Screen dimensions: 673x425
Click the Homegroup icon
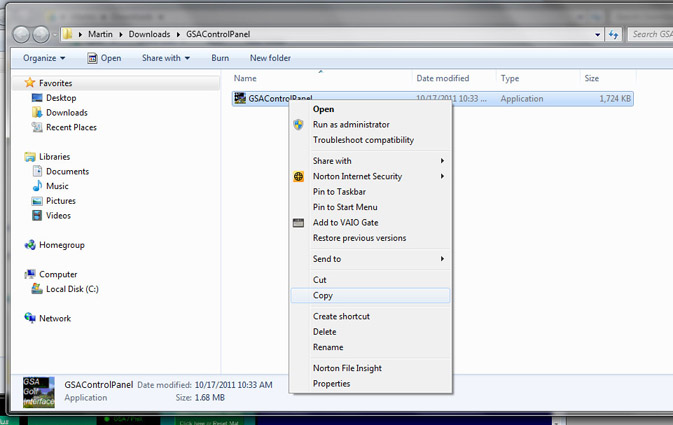(x=30, y=245)
